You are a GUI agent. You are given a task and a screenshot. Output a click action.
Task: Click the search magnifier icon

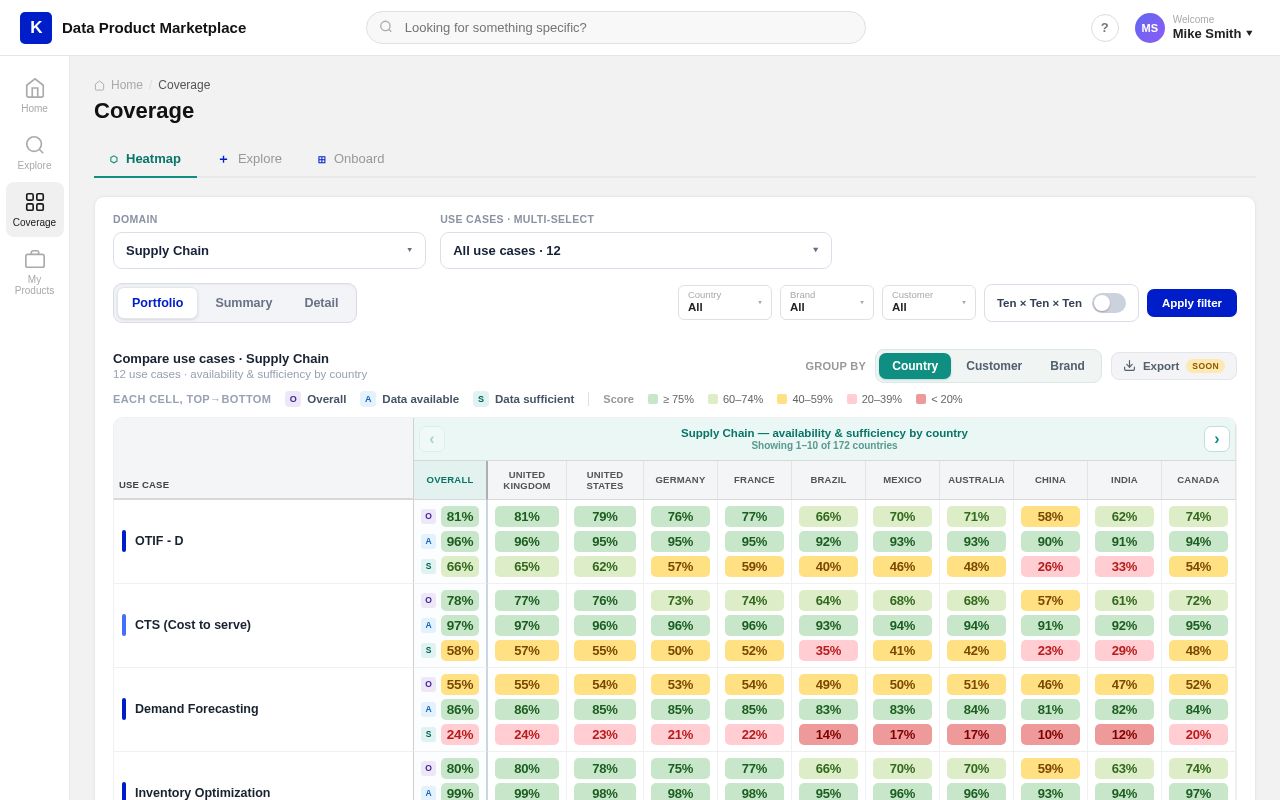(x=386, y=27)
